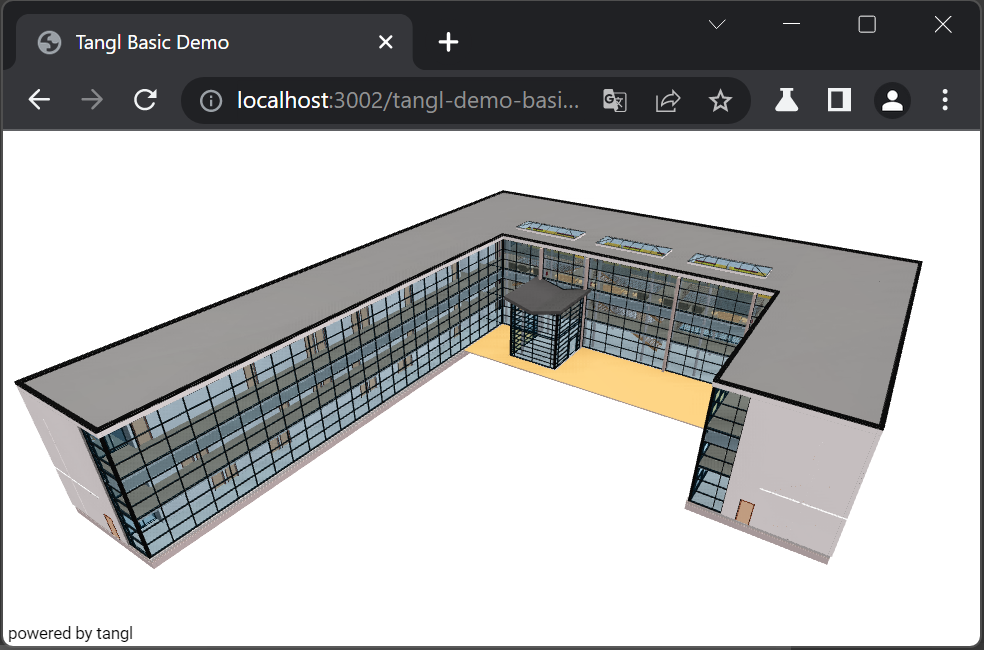This screenshot has width=984, height=650.
Task: Open Chrome's three-dot menu
Action: click(x=944, y=100)
